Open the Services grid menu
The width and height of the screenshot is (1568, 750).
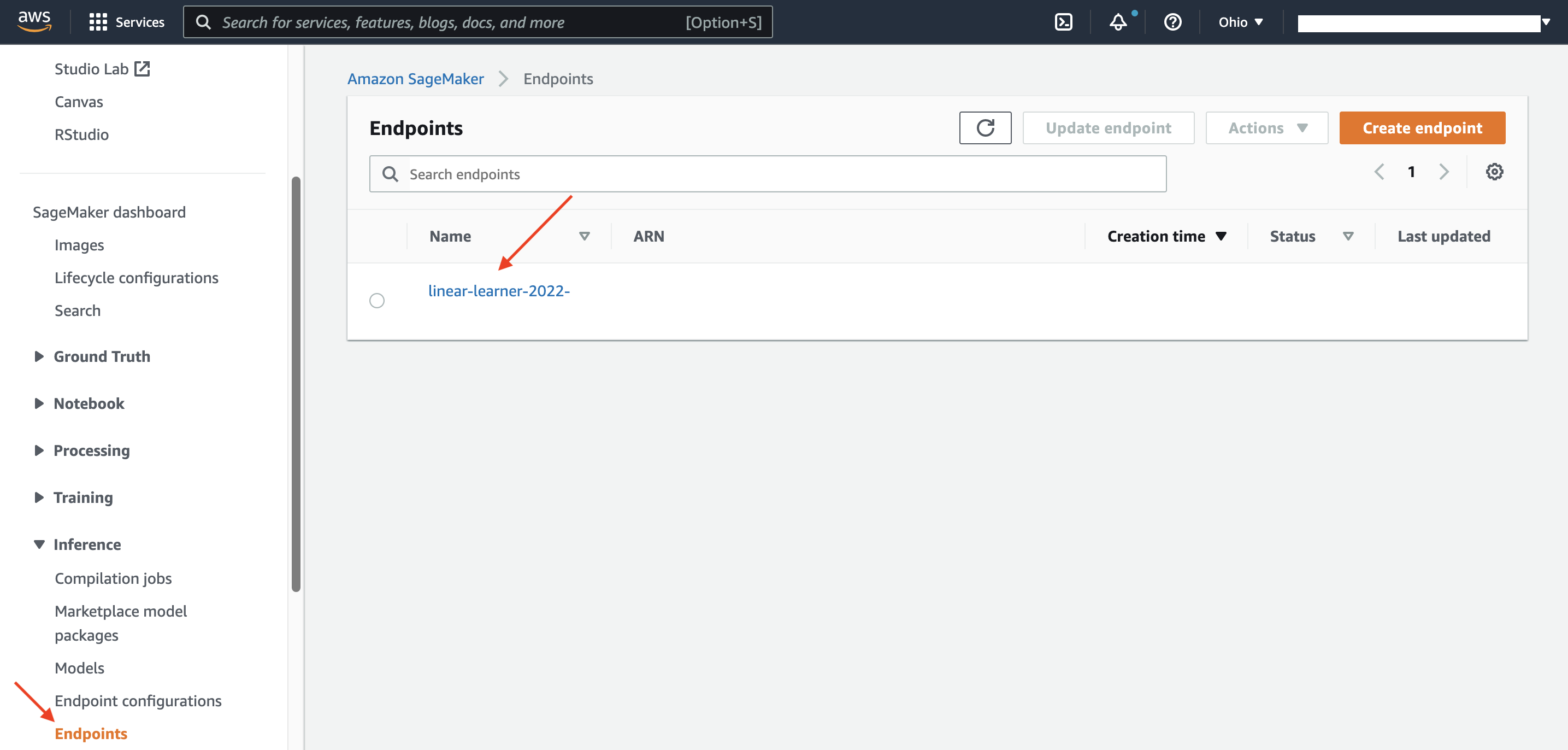[127, 22]
